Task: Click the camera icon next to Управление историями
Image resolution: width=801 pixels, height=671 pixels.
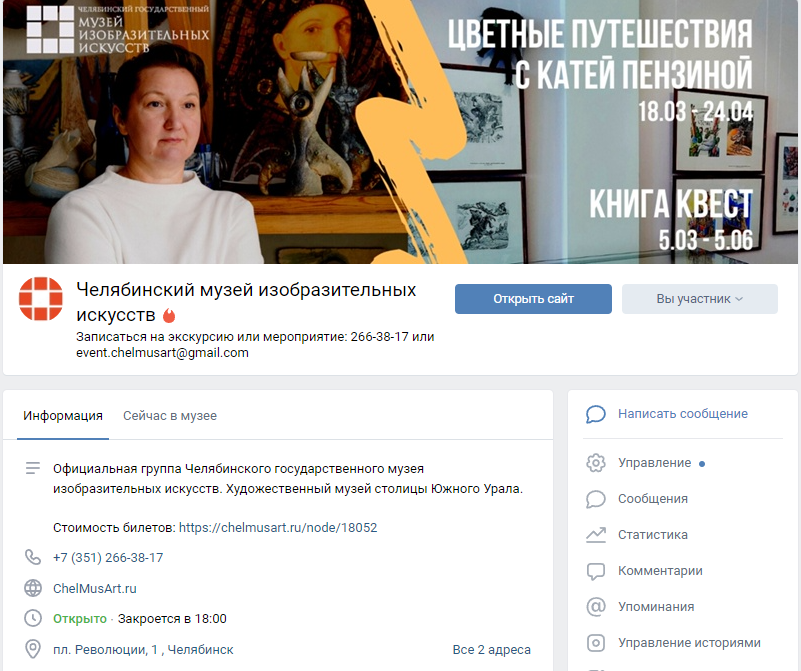Action: coord(596,642)
